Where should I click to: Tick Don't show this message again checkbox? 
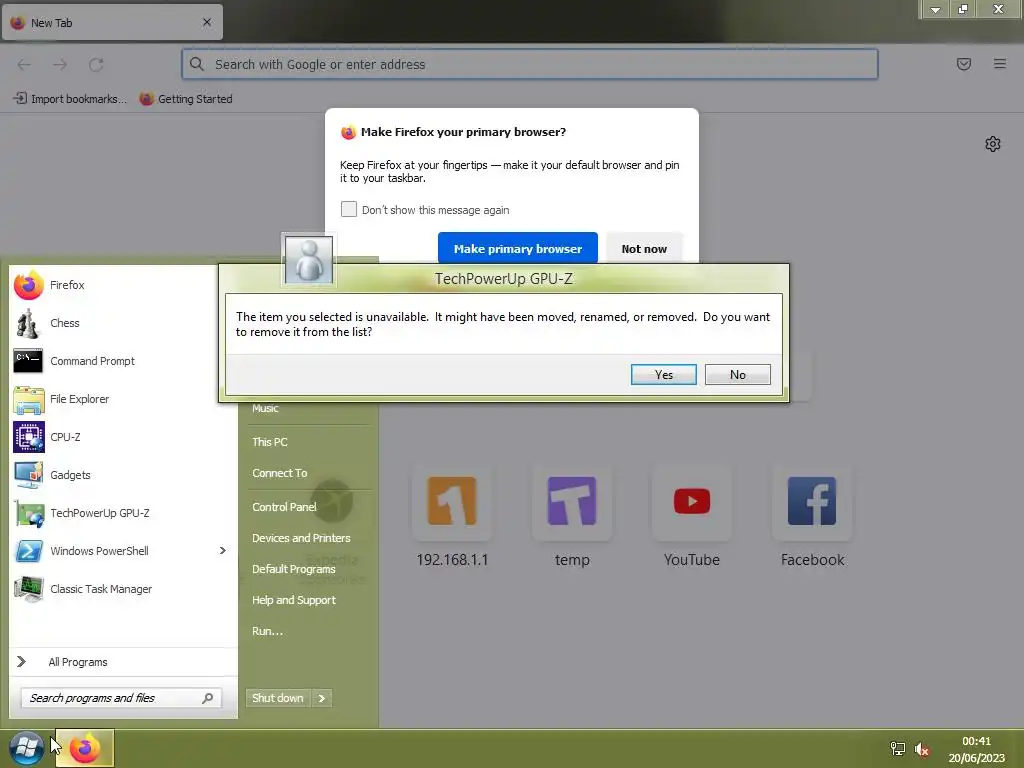[349, 209]
